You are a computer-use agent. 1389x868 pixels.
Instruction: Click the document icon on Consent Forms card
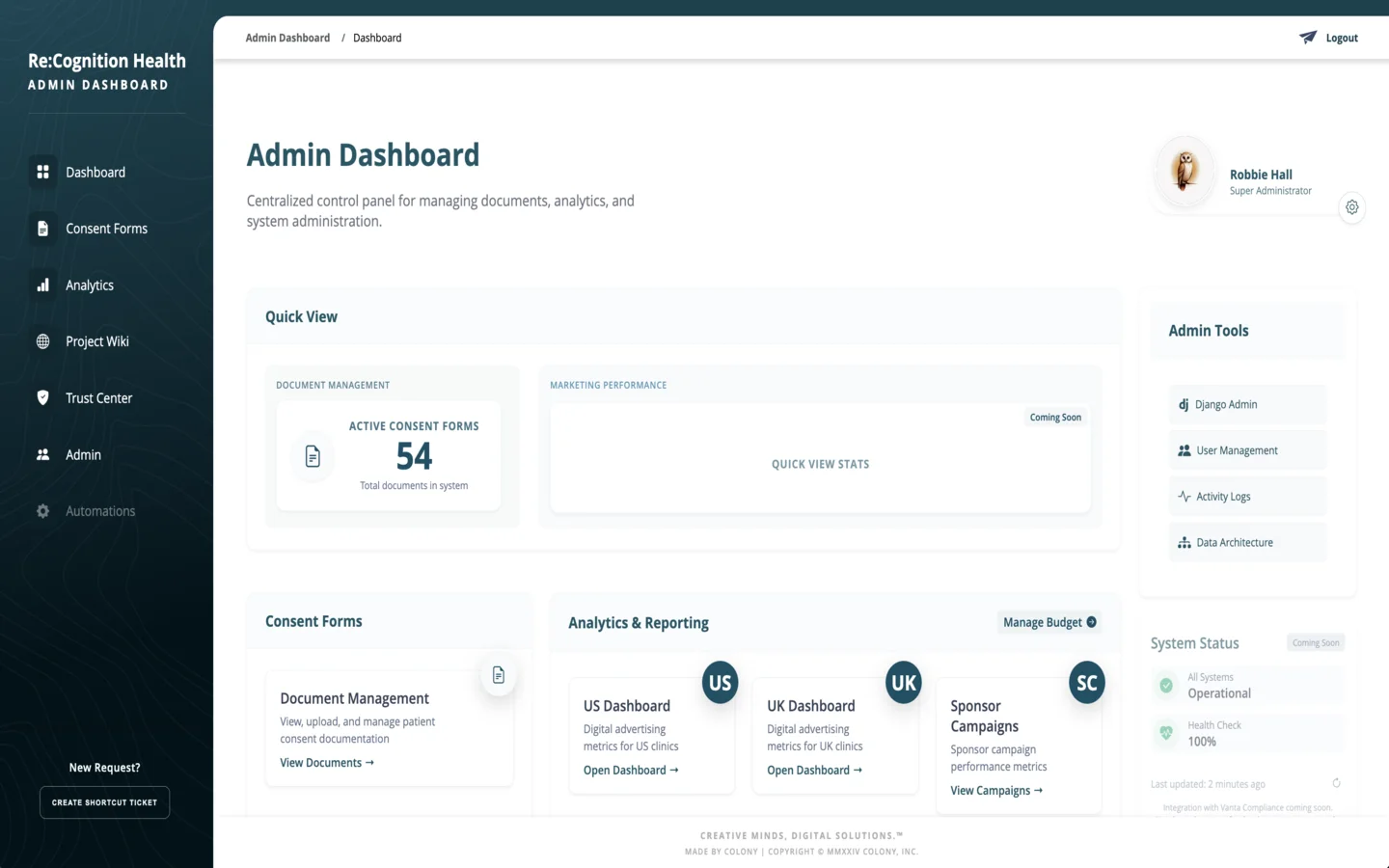coord(499,675)
